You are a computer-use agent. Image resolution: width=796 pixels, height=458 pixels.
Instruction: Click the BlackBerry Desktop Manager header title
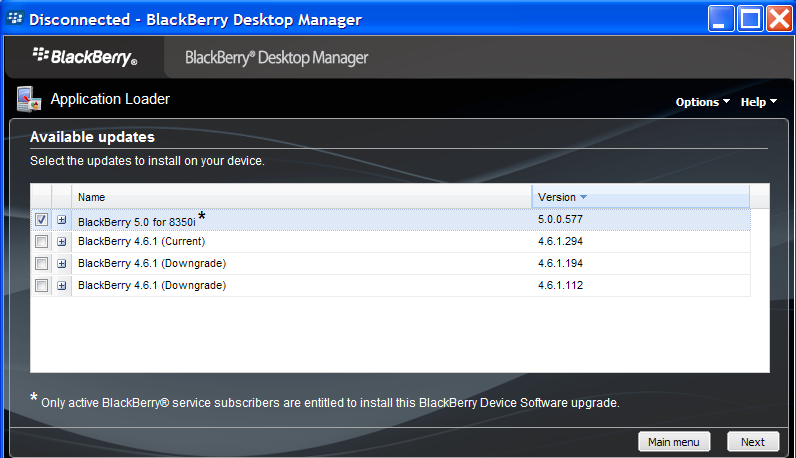pos(277,57)
